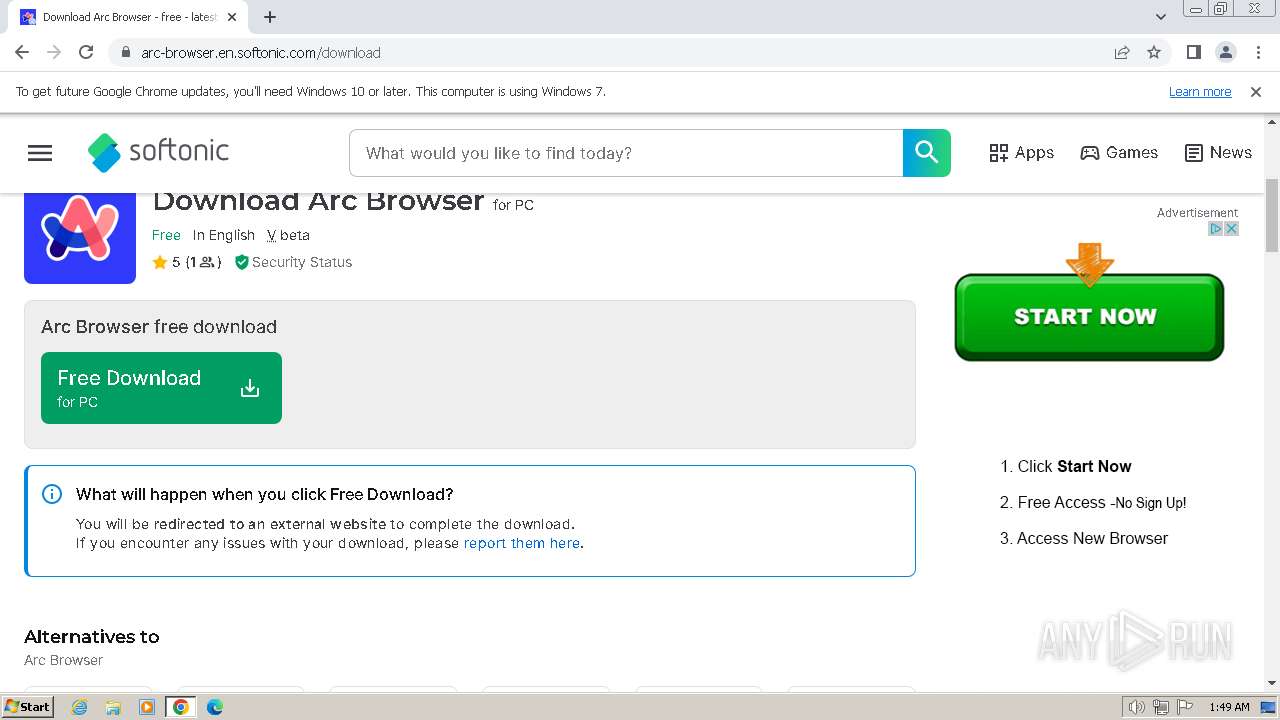Click the volume speaker tray icon
1280x720 pixels.
(1137, 707)
